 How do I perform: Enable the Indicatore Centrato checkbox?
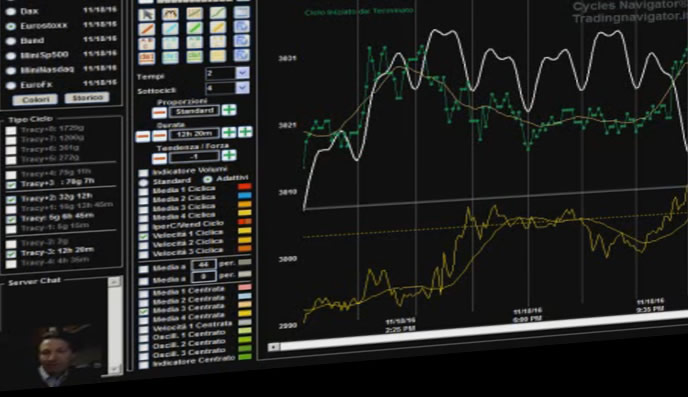click(143, 365)
